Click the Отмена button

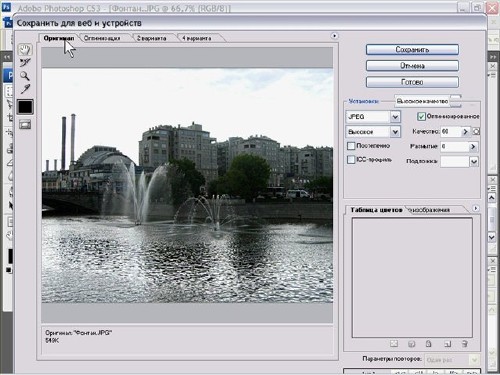(x=412, y=66)
